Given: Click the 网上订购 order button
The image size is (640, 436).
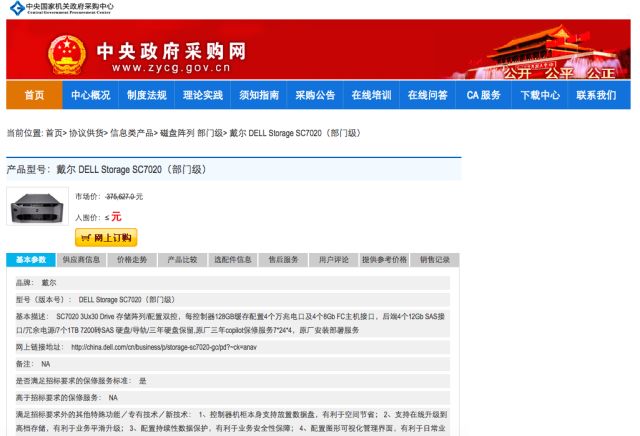Looking at the screenshot, I should (x=106, y=238).
